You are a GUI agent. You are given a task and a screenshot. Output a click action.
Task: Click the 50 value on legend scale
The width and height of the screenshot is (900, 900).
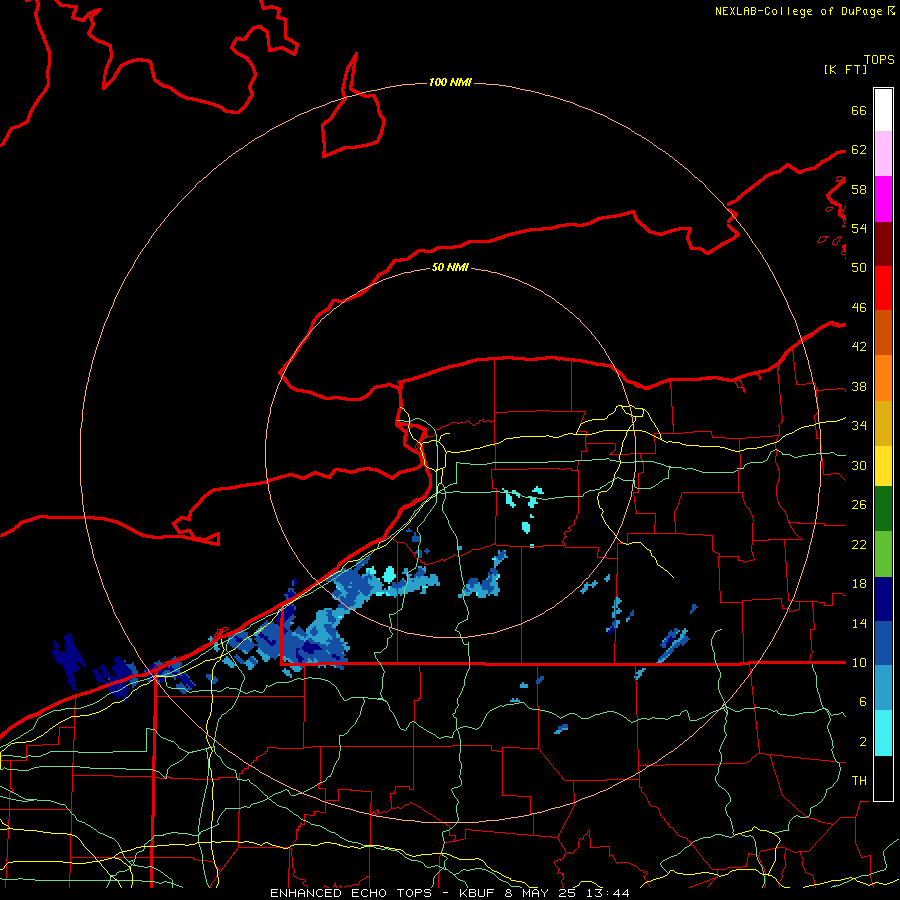tap(859, 267)
